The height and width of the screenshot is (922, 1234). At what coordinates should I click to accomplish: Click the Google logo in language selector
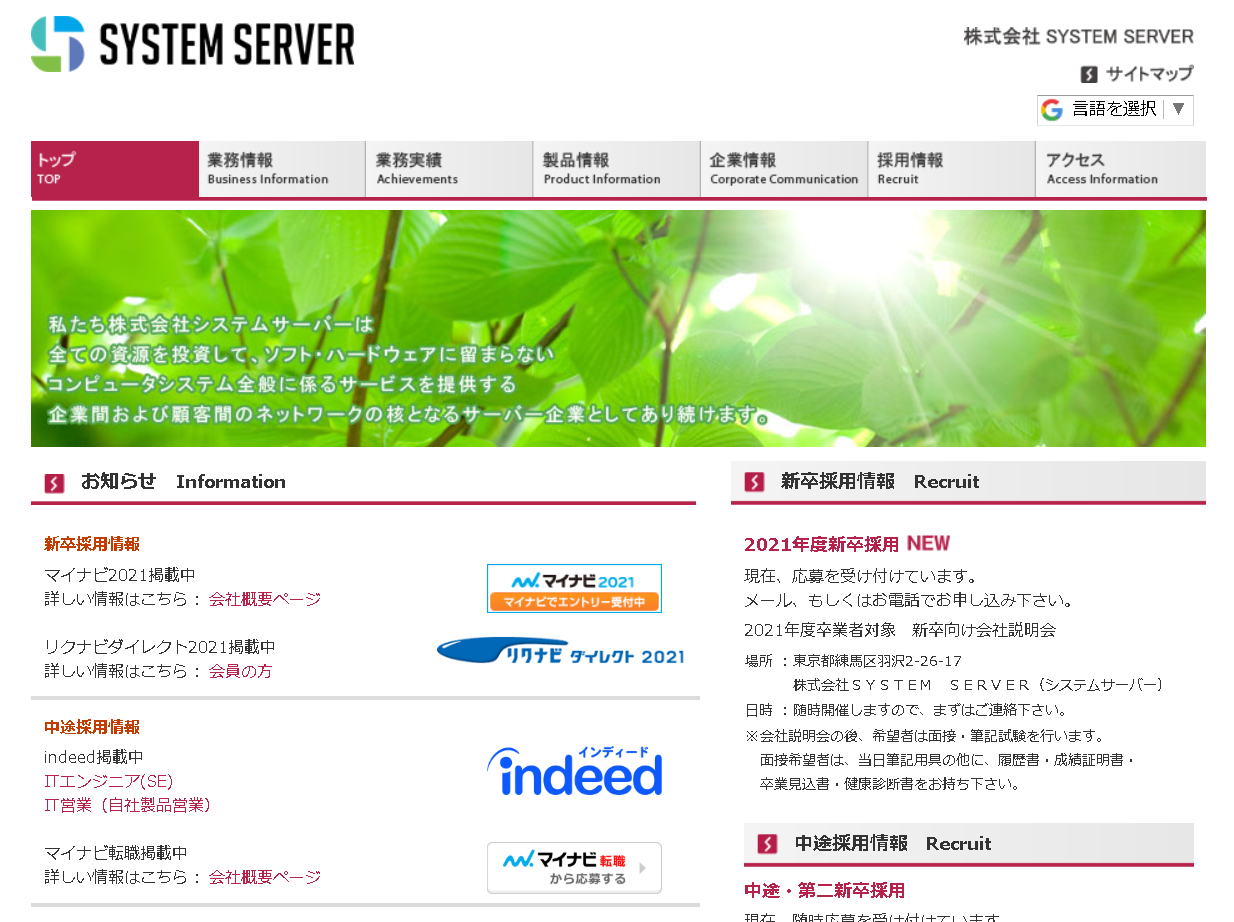pos(1051,110)
